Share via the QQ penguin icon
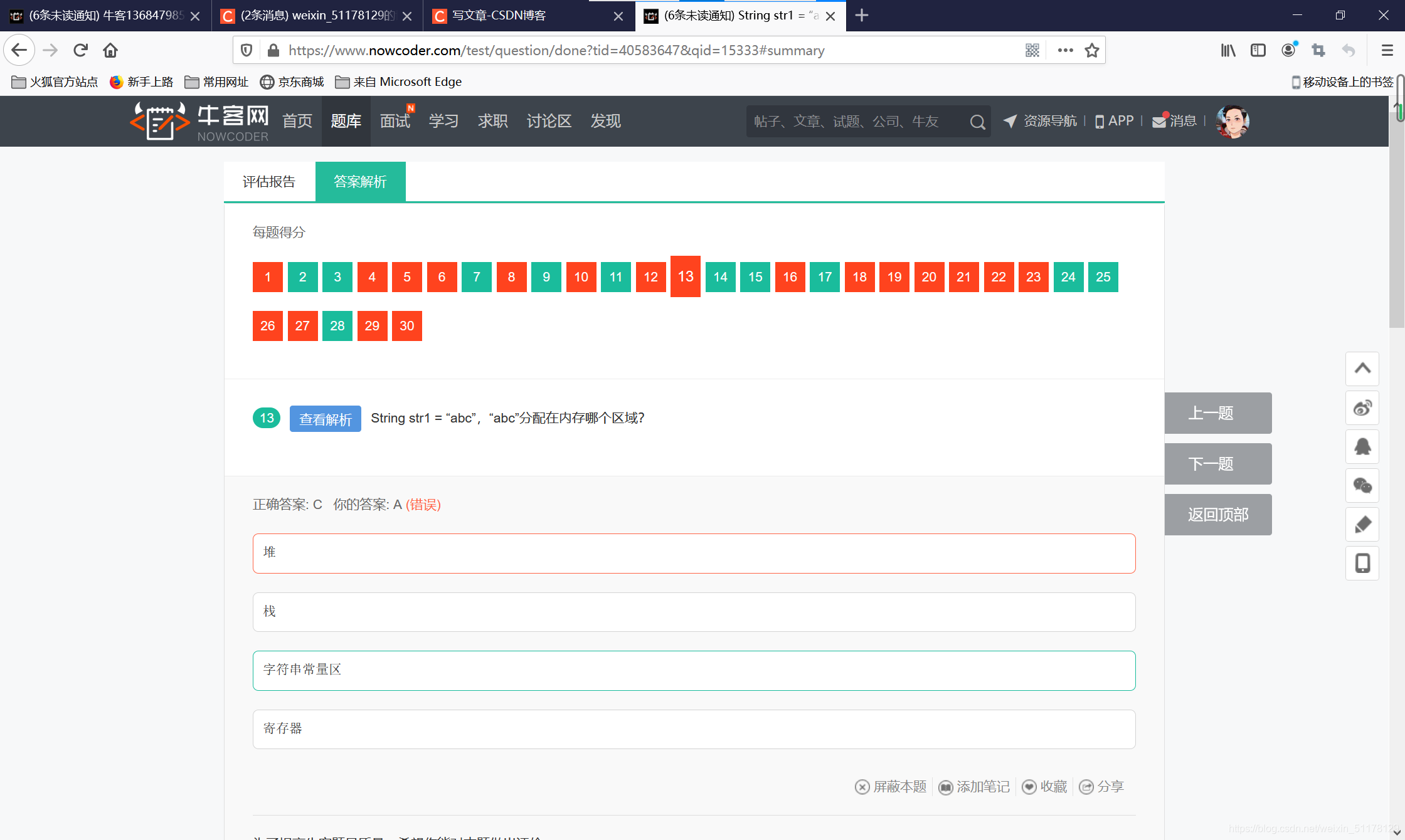Viewport: 1405px width, 840px height. tap(1362, 447)
